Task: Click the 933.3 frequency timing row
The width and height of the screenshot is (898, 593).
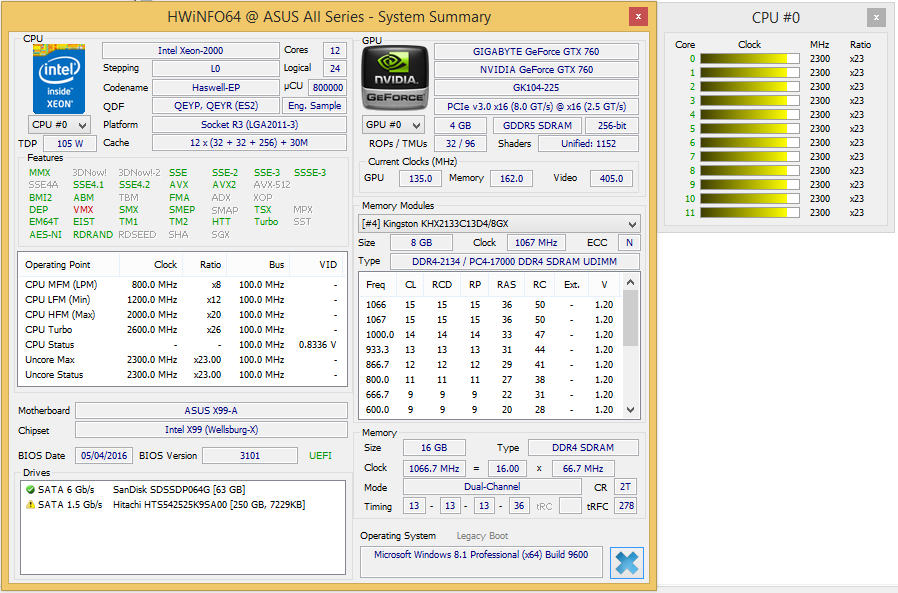Action: pos(490,349)
